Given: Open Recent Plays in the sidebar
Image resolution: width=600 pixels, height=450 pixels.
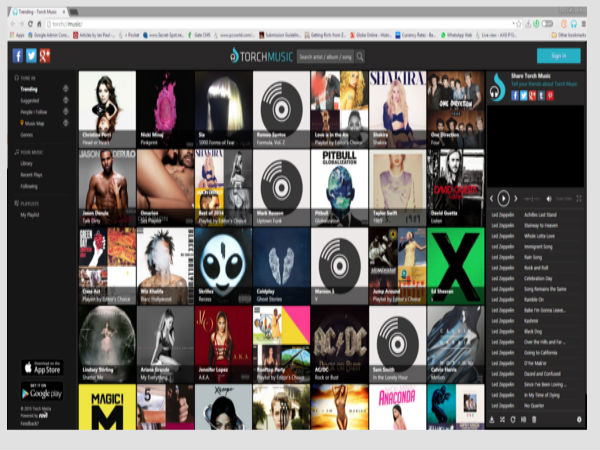Looking at the screenshot, I should click(x=31, y=175).
